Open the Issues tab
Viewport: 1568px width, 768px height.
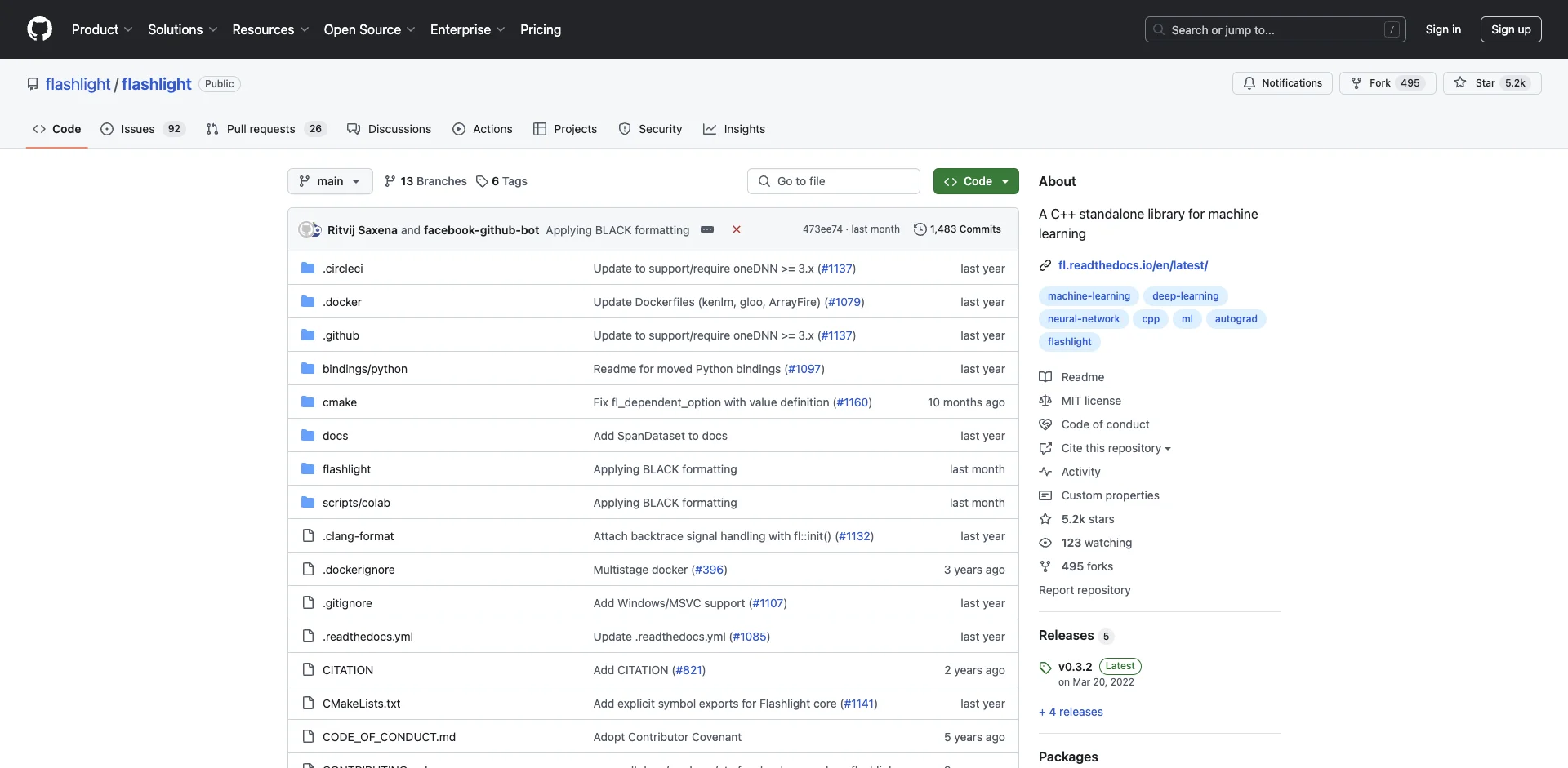tap(143, 129)
